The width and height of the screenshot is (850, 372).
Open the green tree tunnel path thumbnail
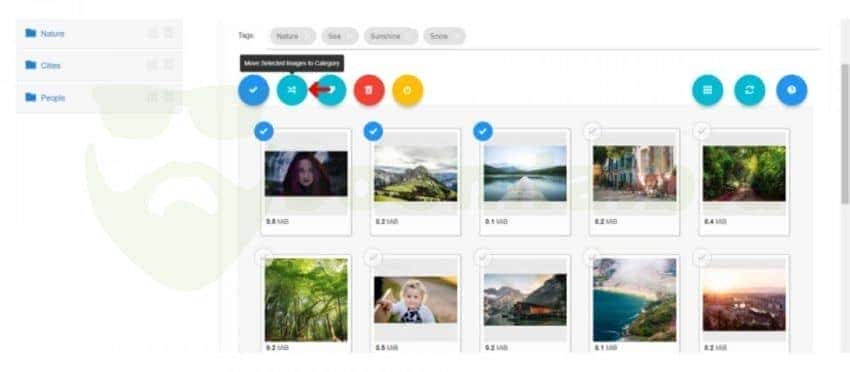click(744, 174)
